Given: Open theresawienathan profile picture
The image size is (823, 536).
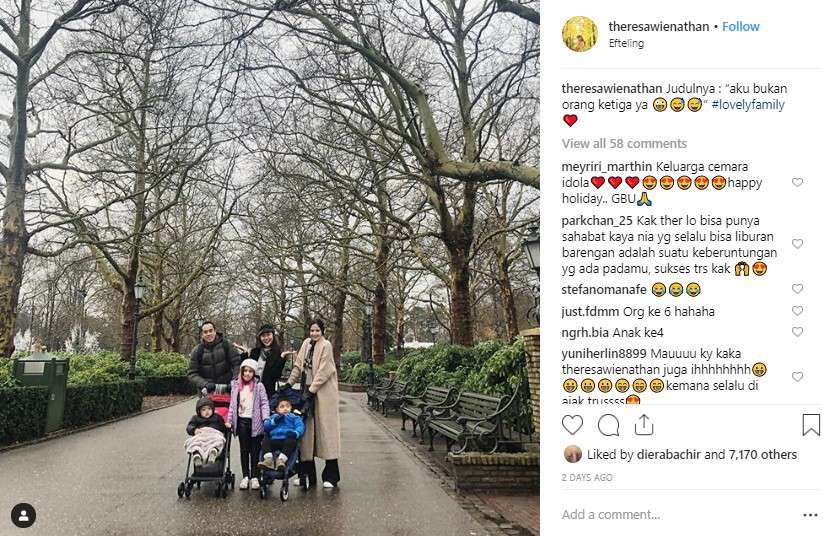Looking at the screenshot, I should 579,34.
